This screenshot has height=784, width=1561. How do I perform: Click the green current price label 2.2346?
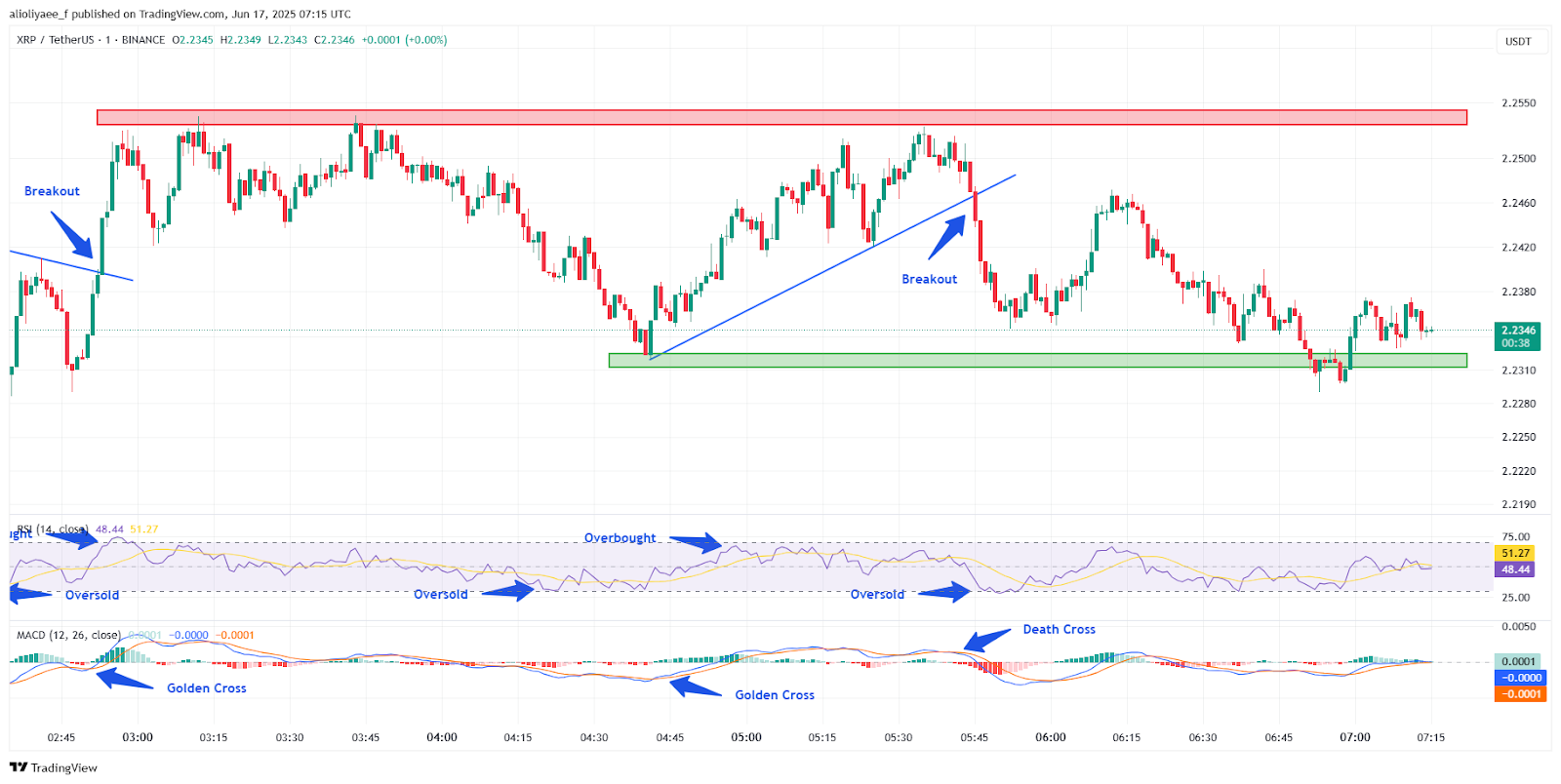click(x=1517, y=336)
